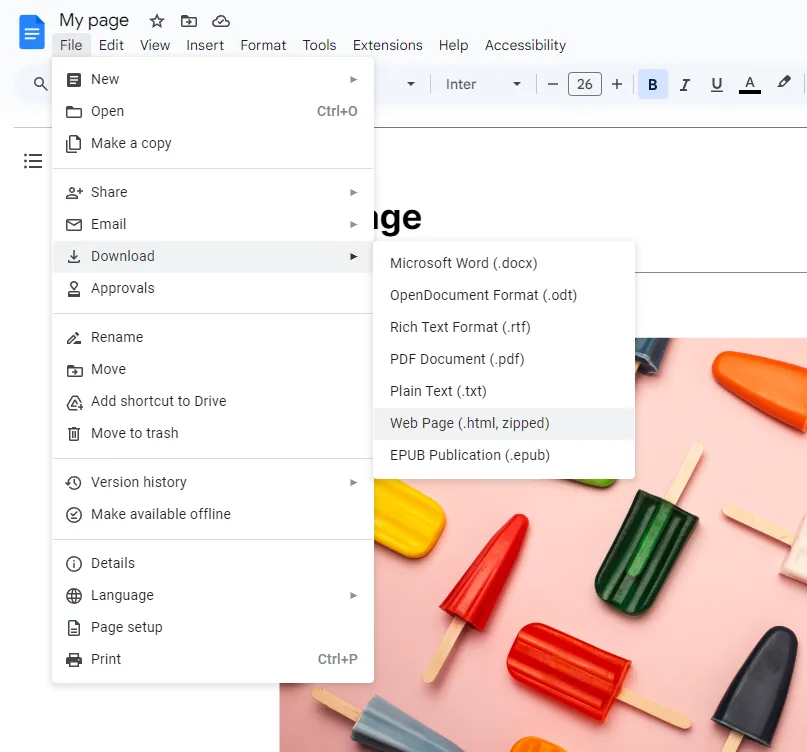The width and height of the screenshot is (807, 752).
Task: Apply underline formatting
Action: point(716,84)
